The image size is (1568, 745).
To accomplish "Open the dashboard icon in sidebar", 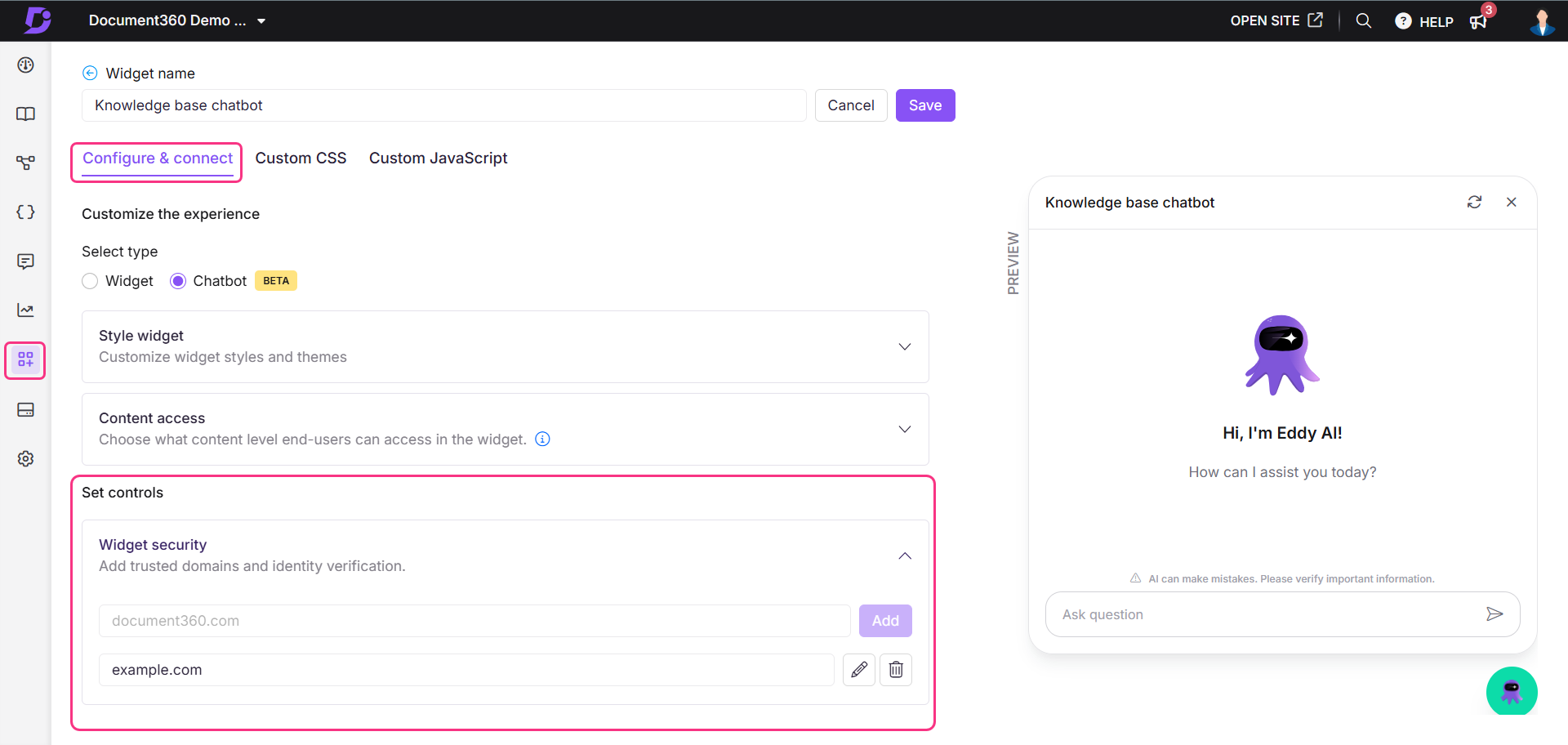I will click(26, 65).
